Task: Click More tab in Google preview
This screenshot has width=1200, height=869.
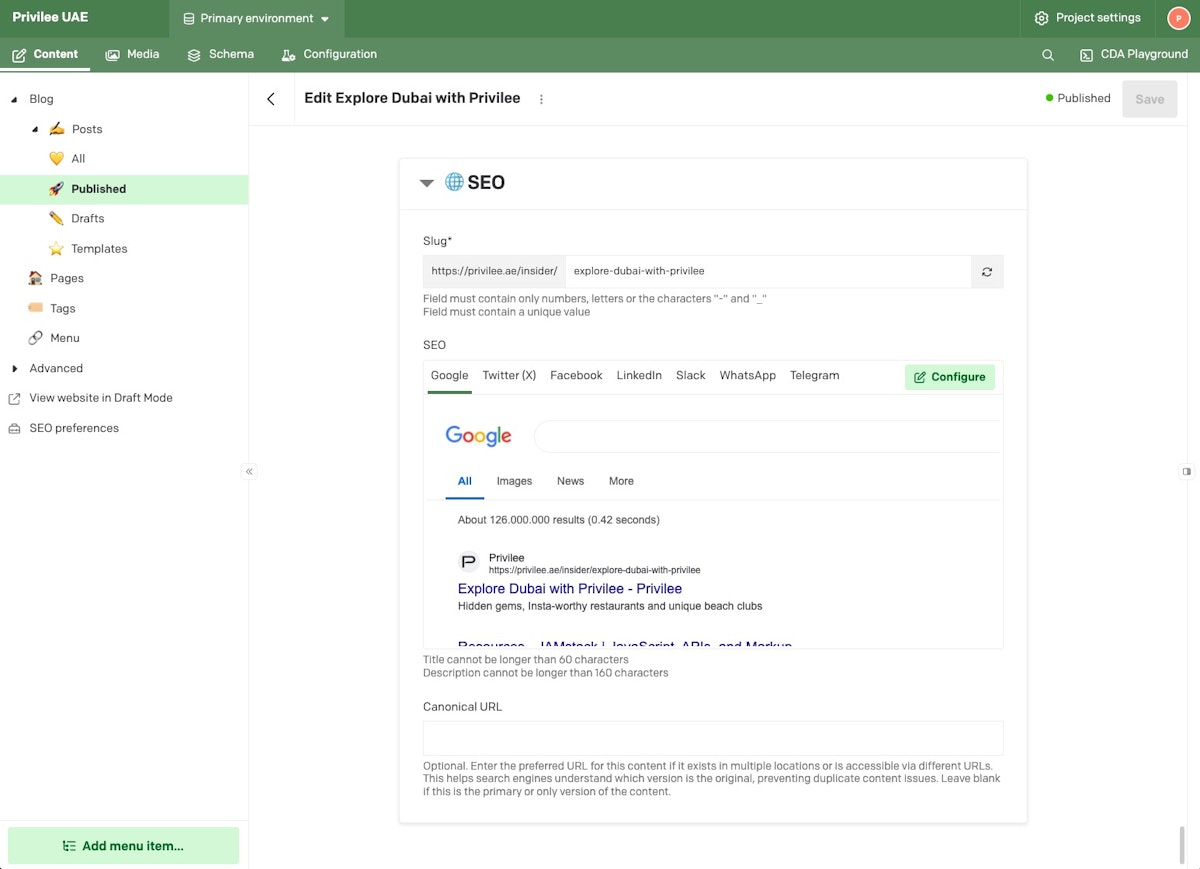Action: (x=621, y=482)
